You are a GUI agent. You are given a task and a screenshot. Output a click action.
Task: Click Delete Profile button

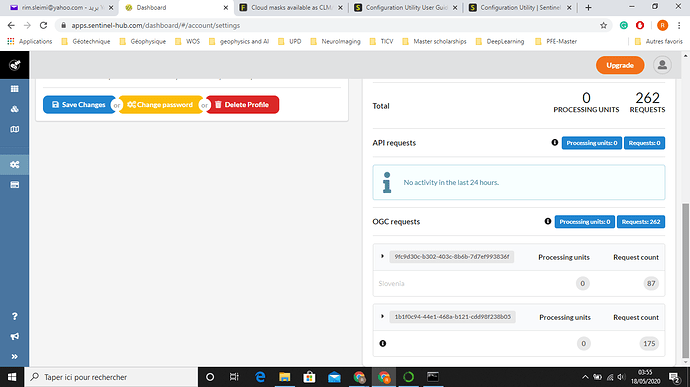click(x=242, y=105)
